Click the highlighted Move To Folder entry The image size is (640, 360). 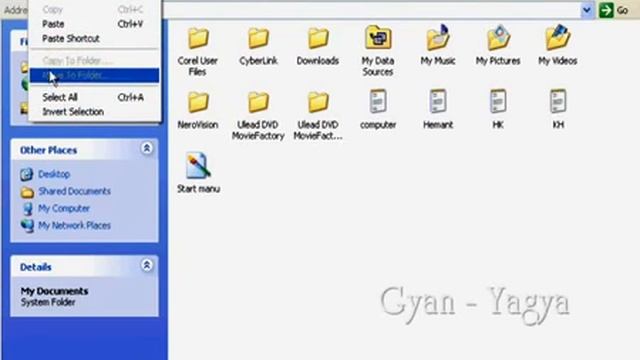click(94, 76)
